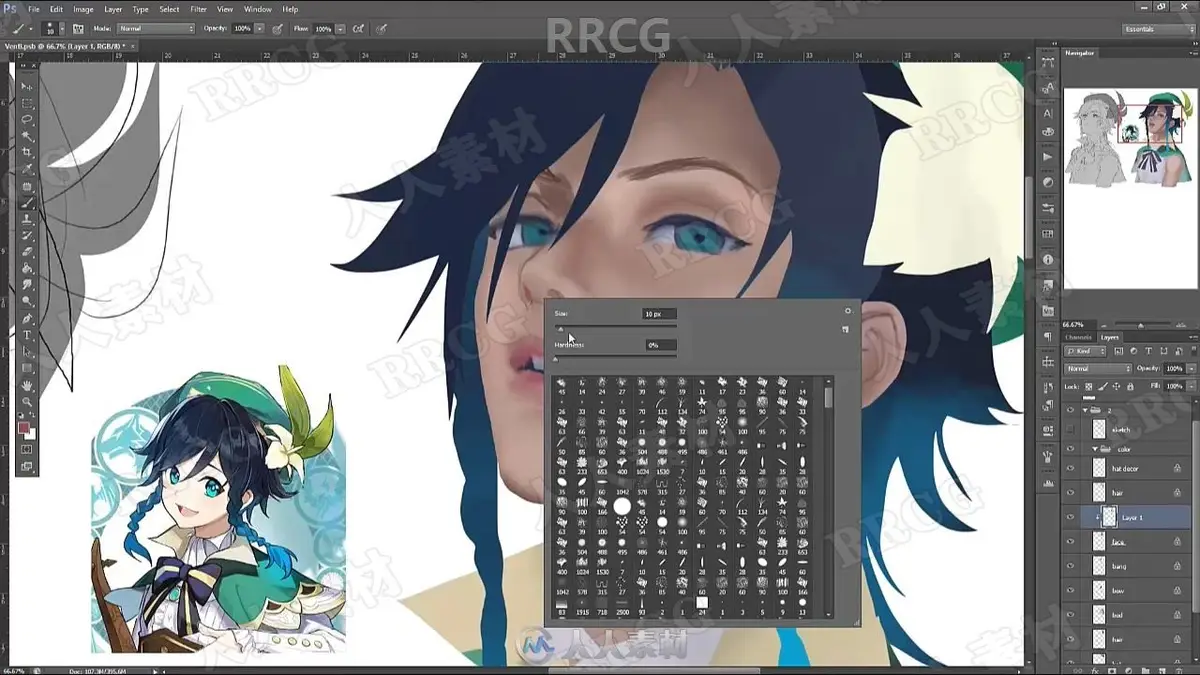Select the Crop tool
1200x675 pixels.
(27, 152)
